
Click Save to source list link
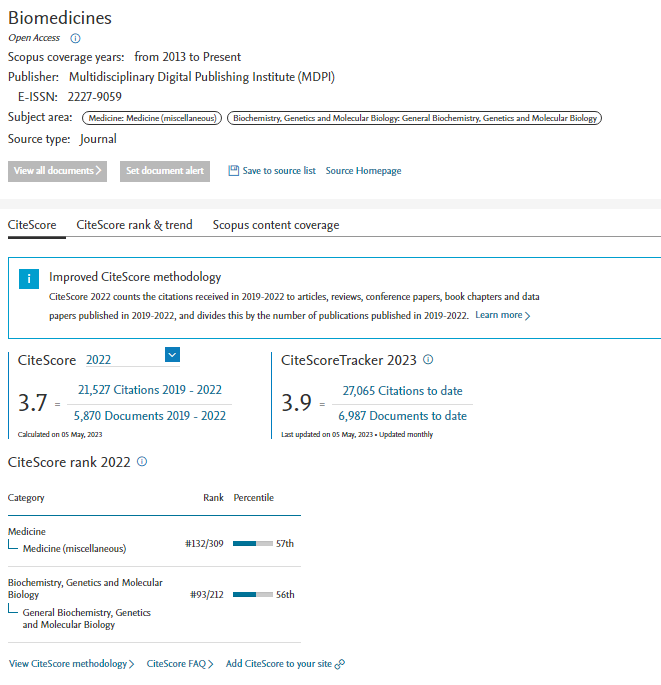click(279, 170)
